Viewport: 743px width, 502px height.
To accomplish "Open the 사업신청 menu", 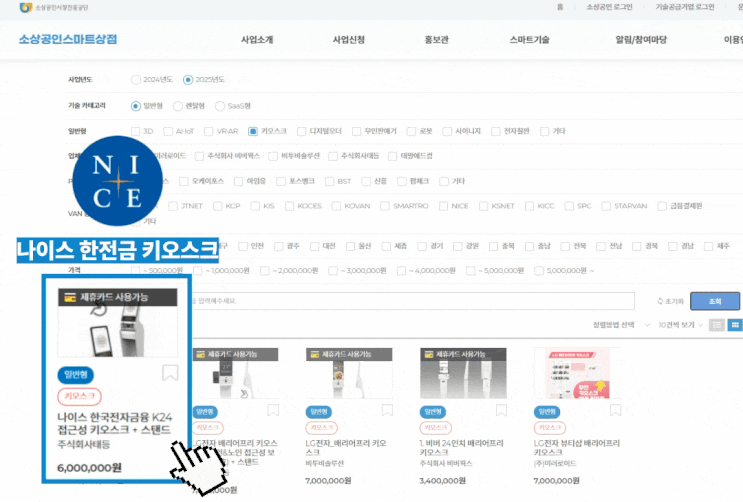I will pyautogui.click(x=349, y=40).
